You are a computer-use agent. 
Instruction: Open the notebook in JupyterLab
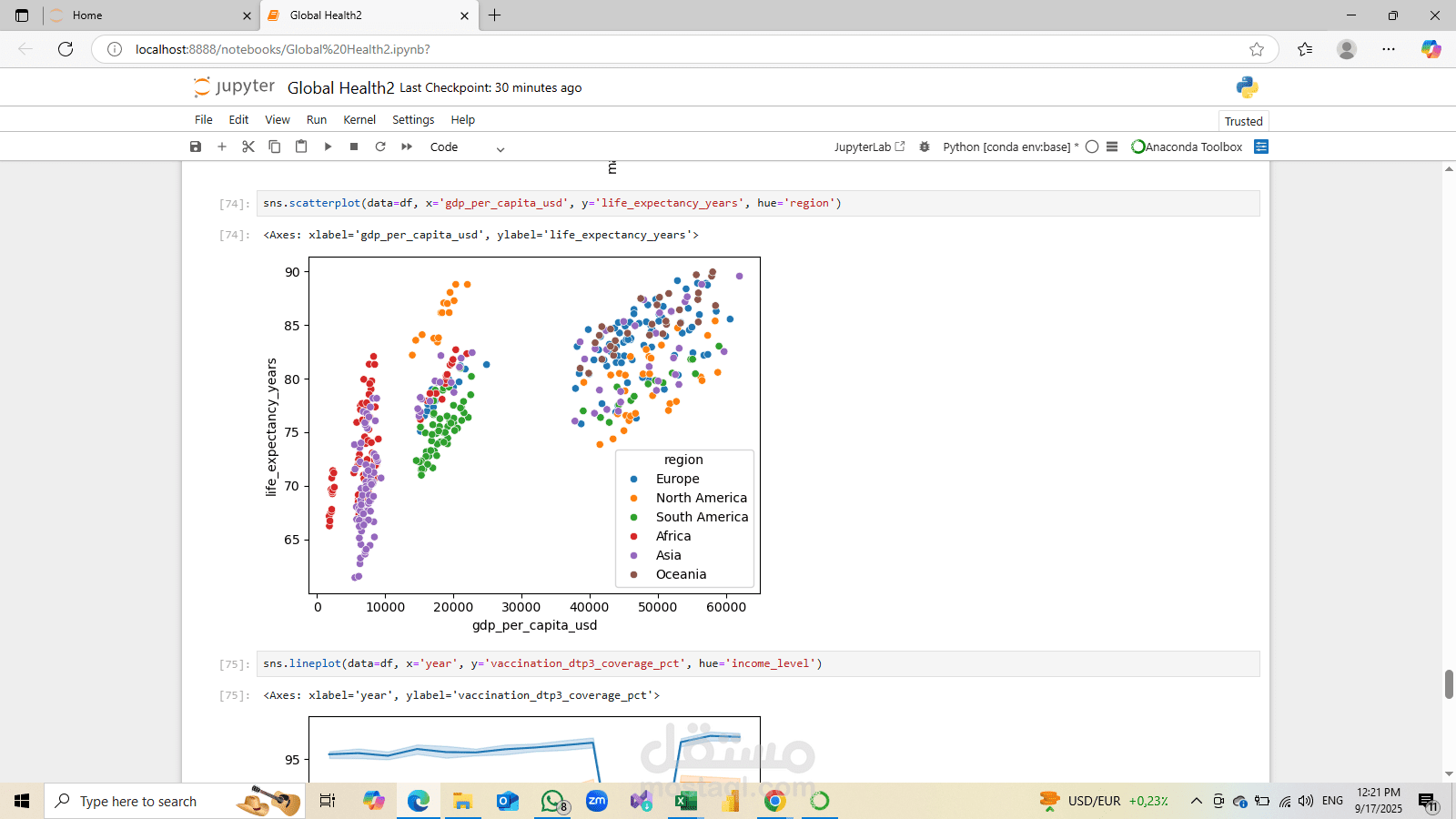coord(869,147)
